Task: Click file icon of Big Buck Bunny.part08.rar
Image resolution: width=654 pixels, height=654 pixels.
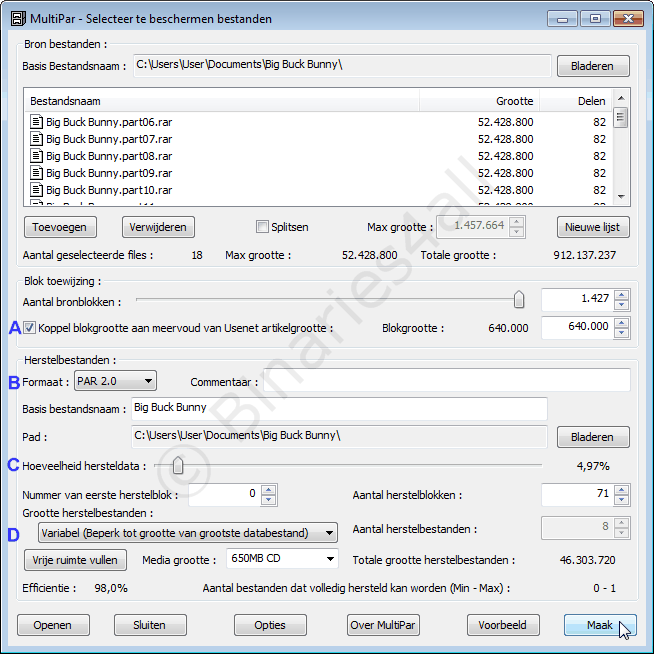Action: 37,156
